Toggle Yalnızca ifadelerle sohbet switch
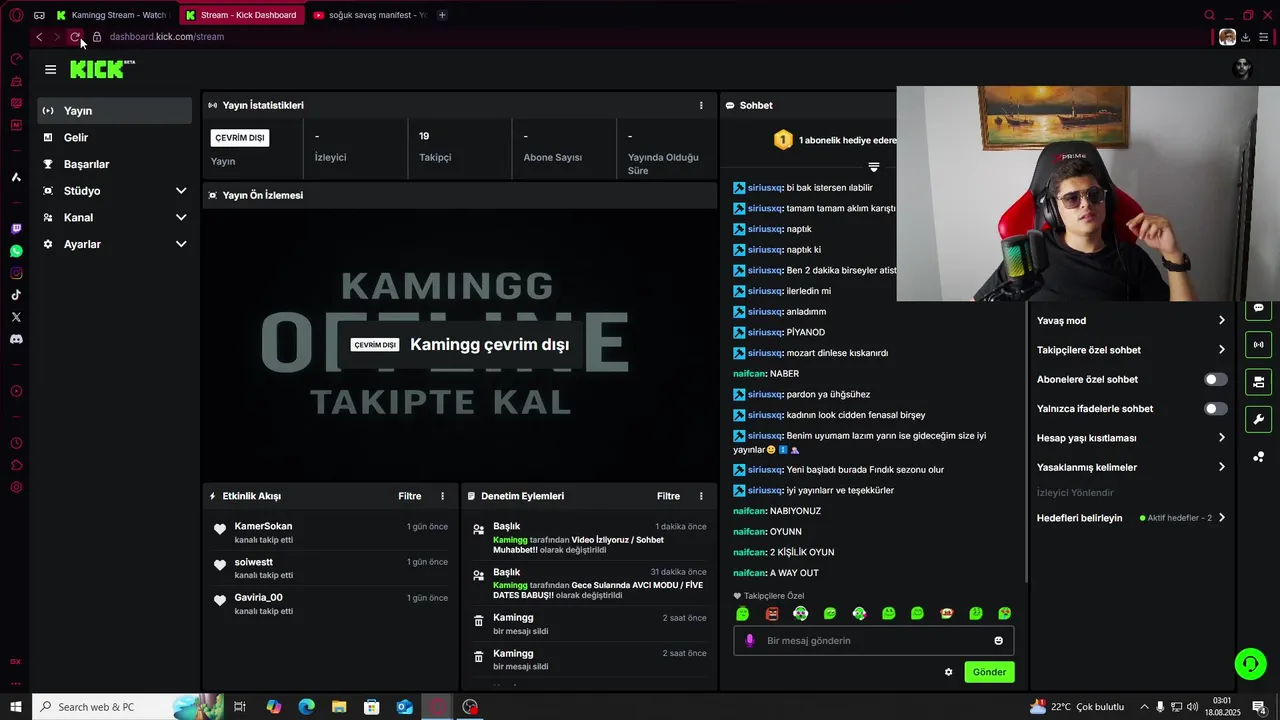Image resolution: width=1280 pixels, height=720 pixels. pyautogui.click(x=1215, y=409)
